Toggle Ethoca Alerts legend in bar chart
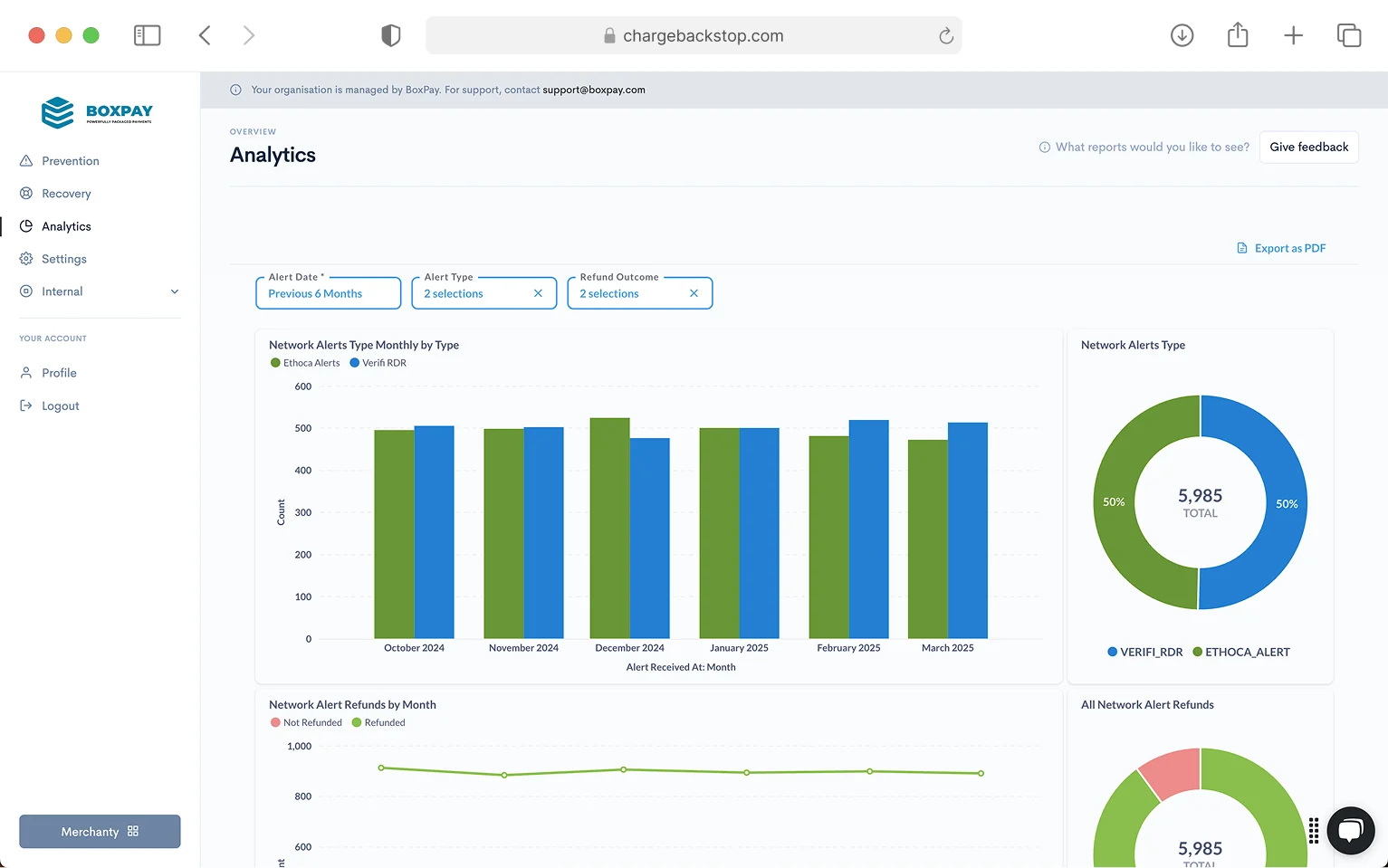The image size is (1388, 868). pos(305,363)
